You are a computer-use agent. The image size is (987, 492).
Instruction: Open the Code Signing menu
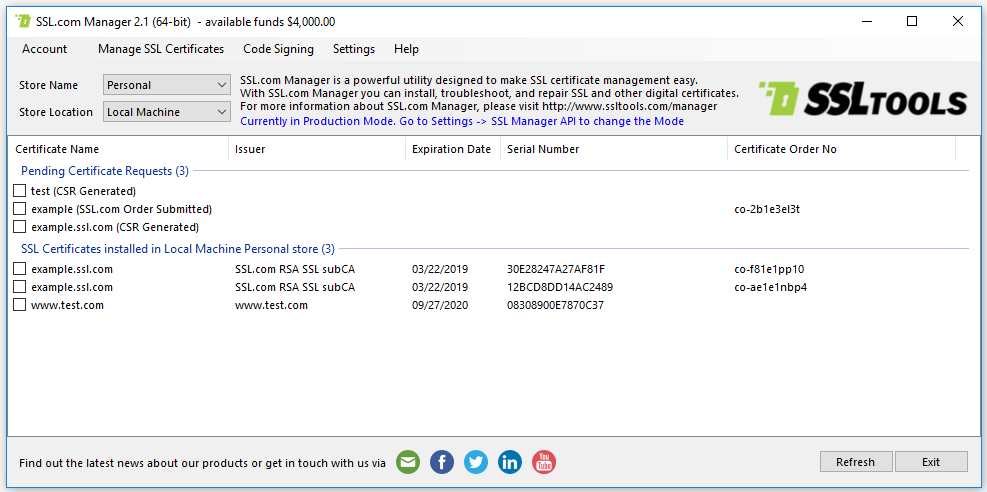pyautogui.click(x=278, y=49)
